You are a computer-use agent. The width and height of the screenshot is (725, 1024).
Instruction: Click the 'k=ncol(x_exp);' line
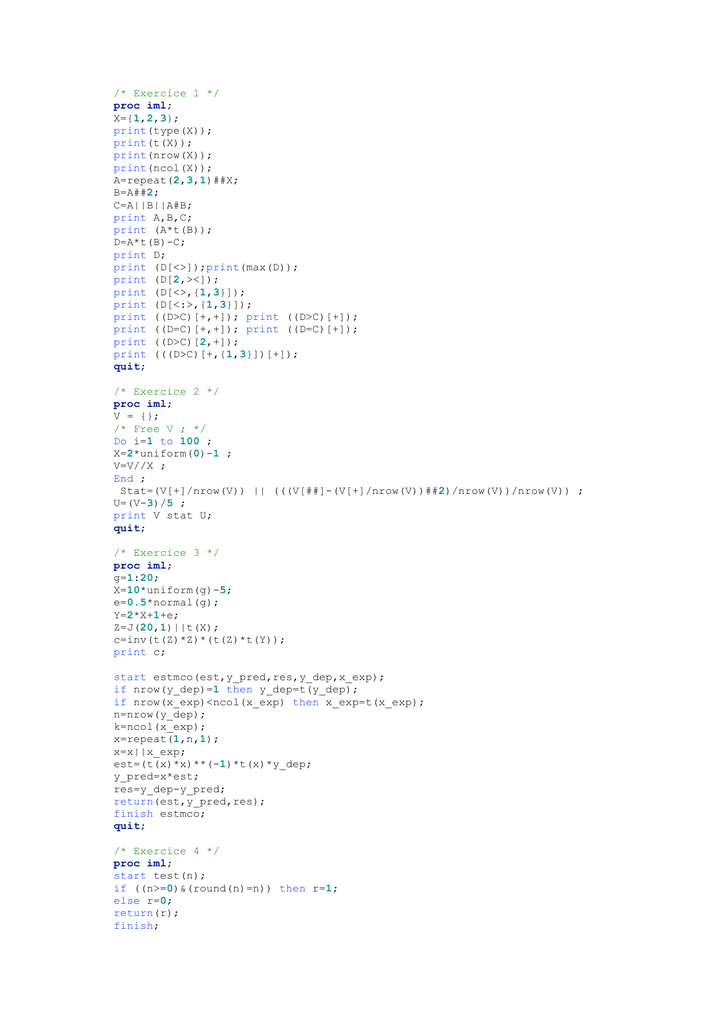pyautogui.click(x=159, y=728)
